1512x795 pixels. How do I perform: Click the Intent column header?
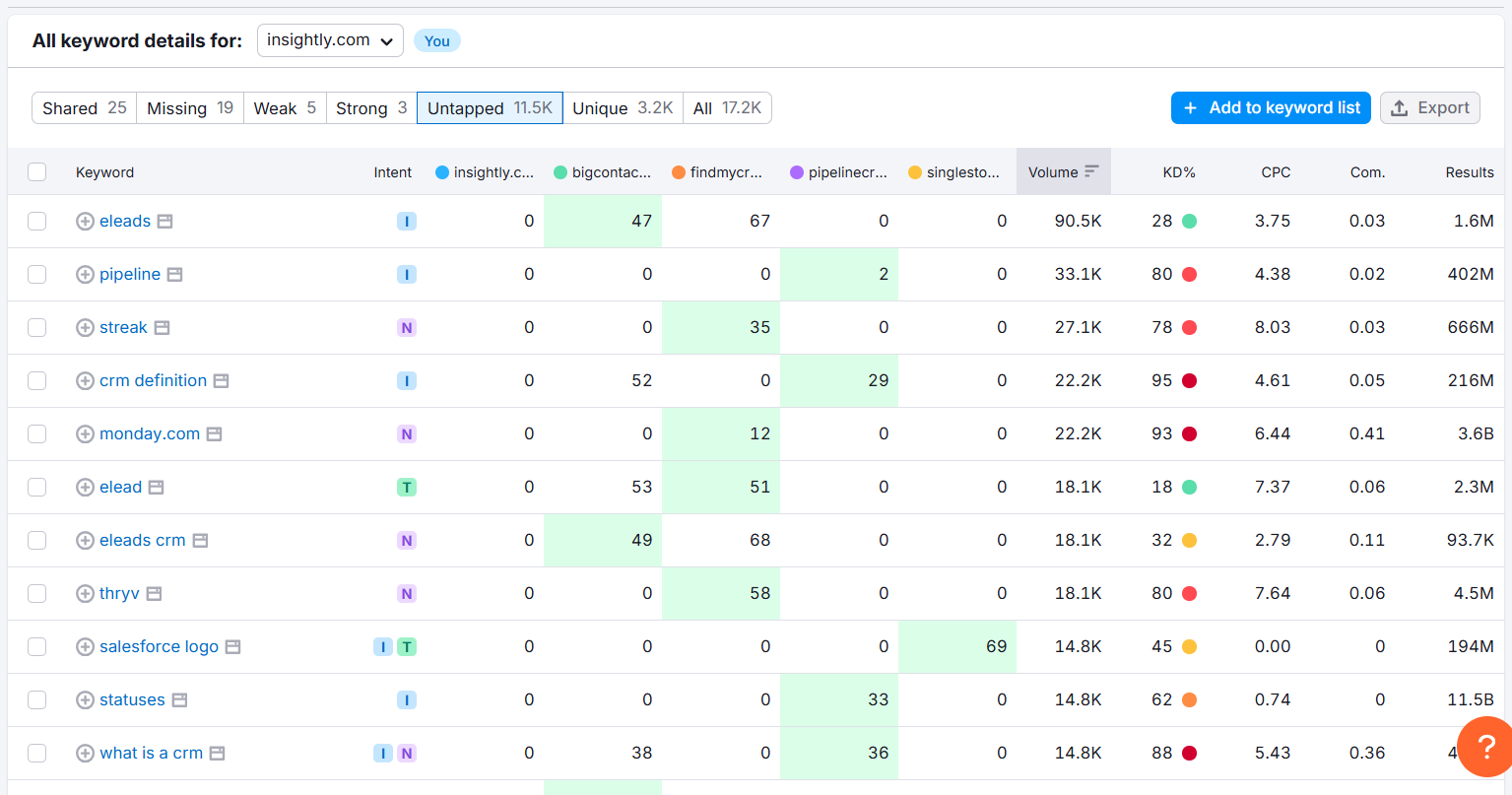coord(393,172)
